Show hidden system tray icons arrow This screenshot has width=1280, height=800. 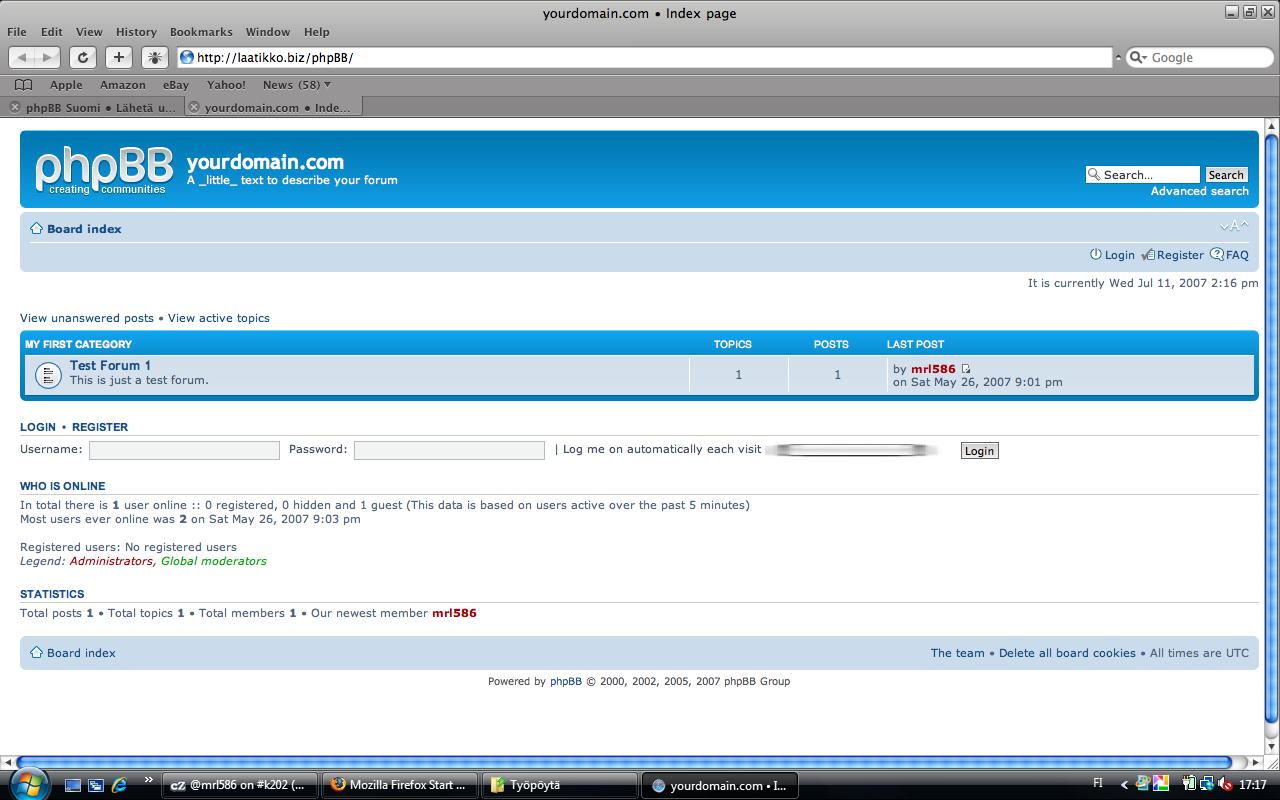click(1123, 785)
